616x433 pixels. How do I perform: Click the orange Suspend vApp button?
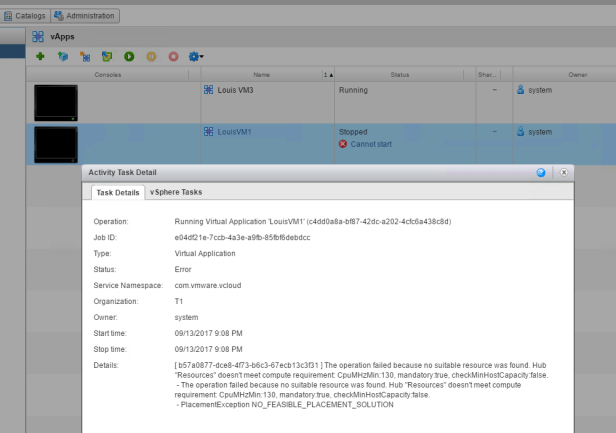point(151,57)
